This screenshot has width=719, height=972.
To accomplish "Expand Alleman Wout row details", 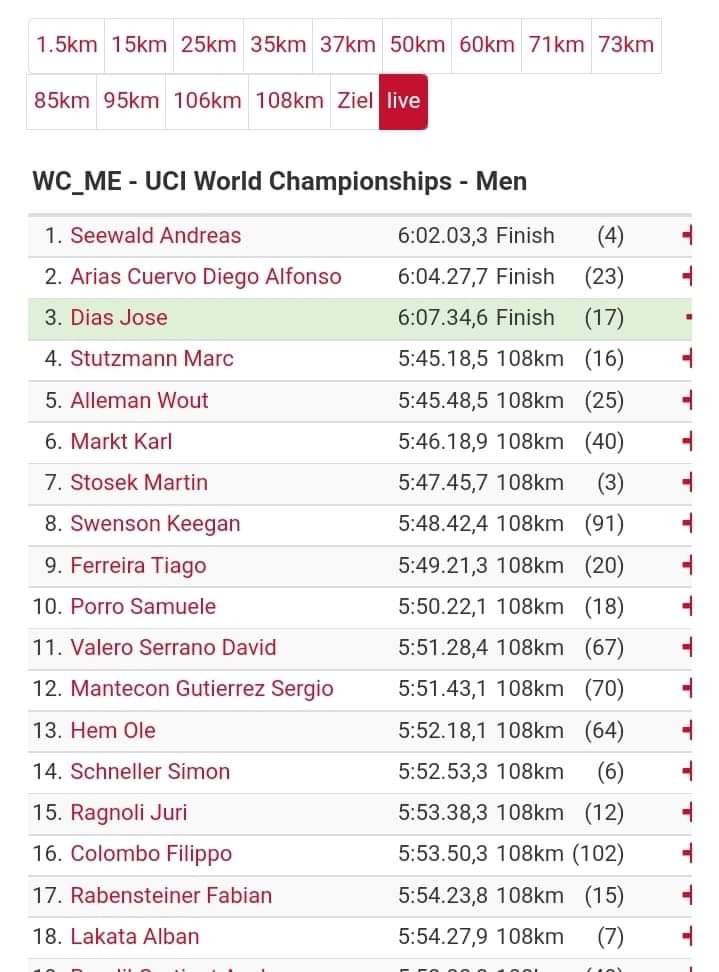I will 687,400.
